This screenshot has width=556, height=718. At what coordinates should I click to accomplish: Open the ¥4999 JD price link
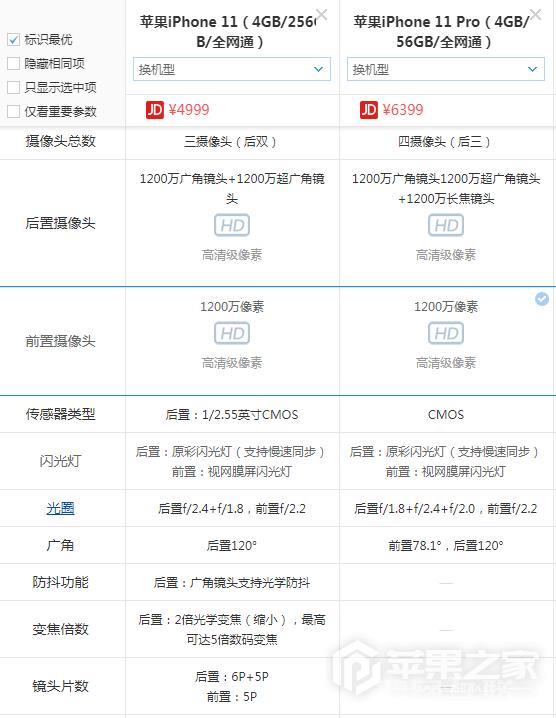189,110
